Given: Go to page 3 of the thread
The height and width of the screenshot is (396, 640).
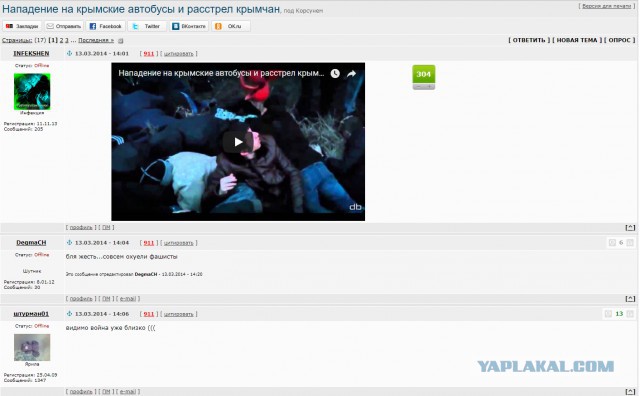Looking at the screenshot, I should [x=67, y=40].
